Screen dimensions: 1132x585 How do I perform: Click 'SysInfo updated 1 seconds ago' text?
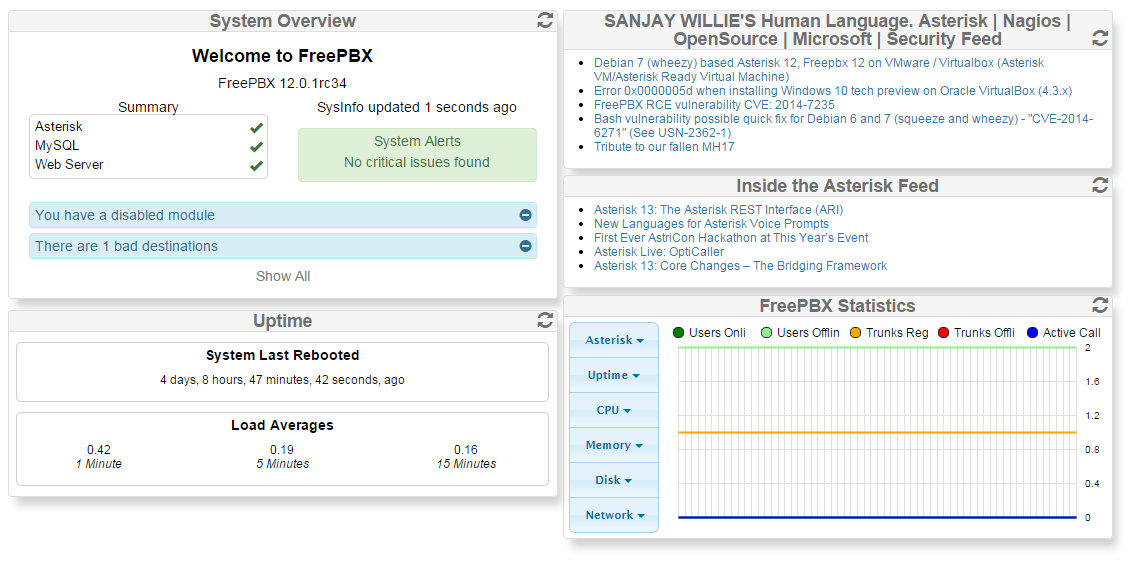coord(417,108)
